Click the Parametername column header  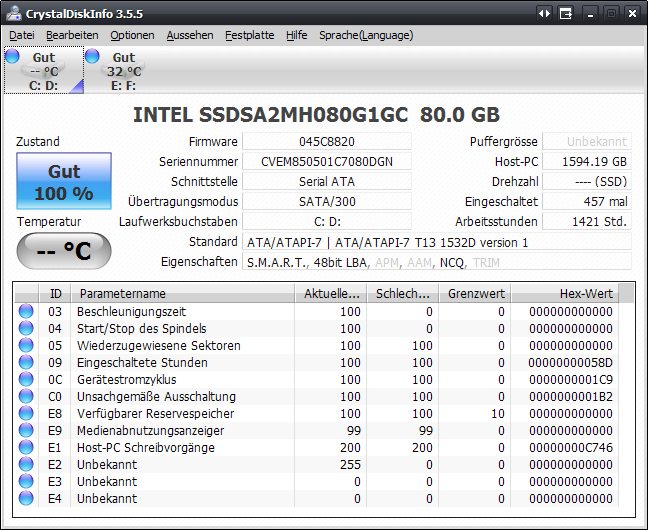[x=183, y=294]
